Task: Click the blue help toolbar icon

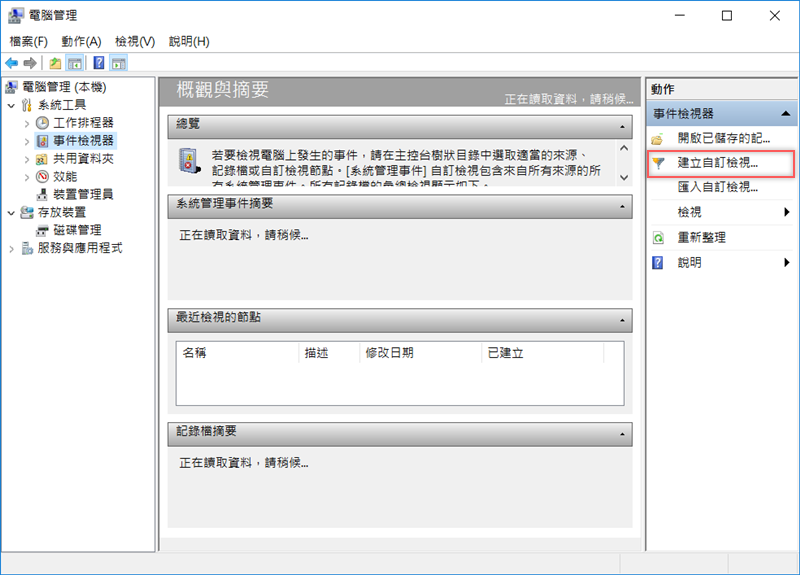Action: (x=99, y=63)
